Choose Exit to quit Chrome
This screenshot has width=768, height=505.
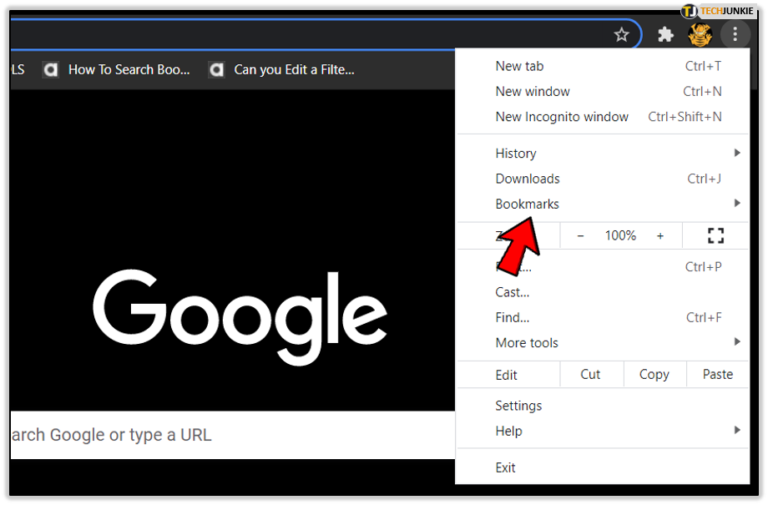point(602,468)
